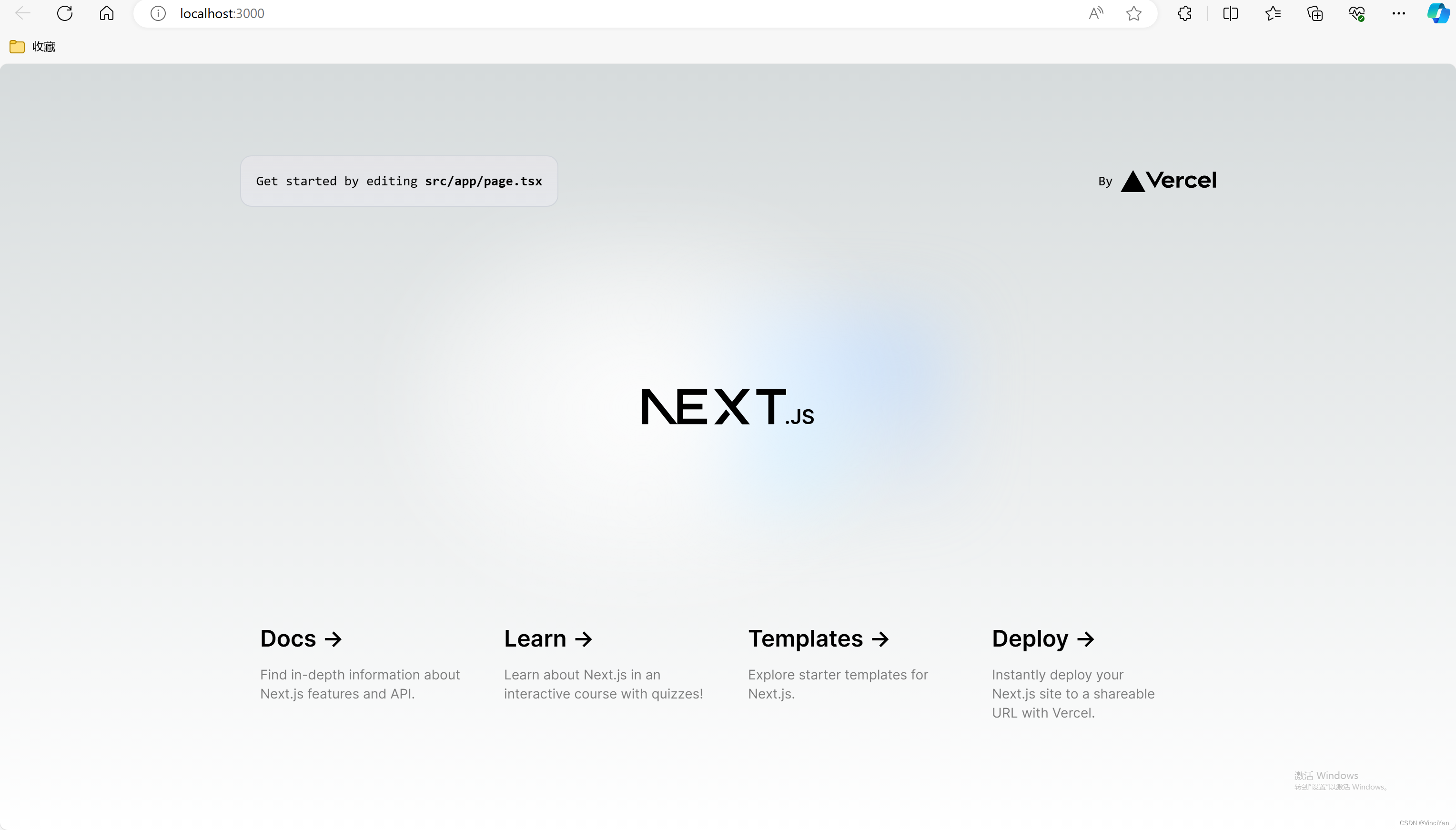Open the Favorites list

point(1273,13)
